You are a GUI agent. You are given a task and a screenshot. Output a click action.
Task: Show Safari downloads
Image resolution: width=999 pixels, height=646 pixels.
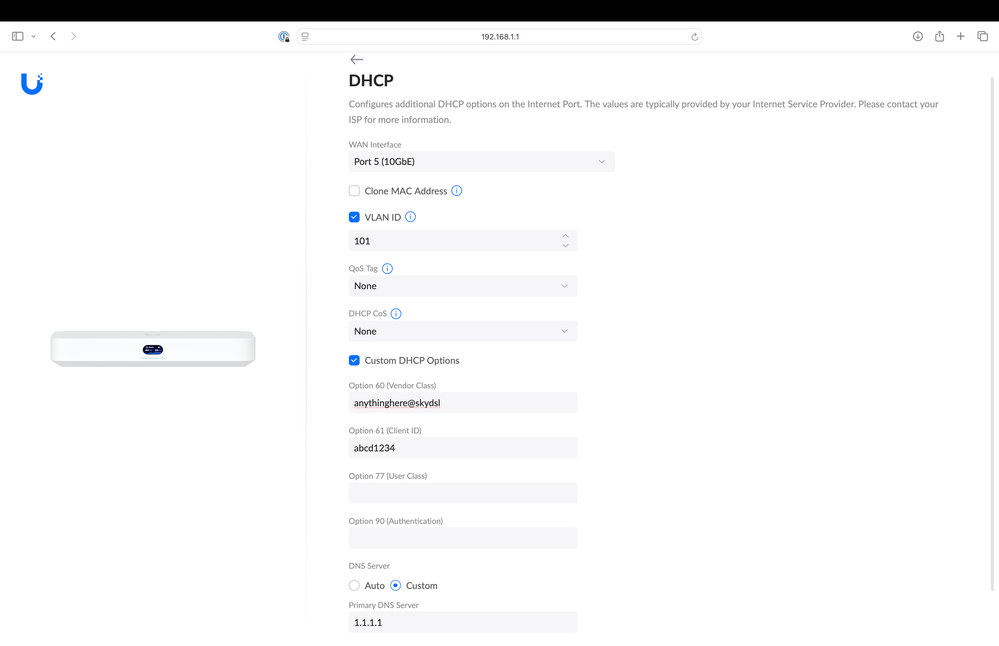[917, 36]
